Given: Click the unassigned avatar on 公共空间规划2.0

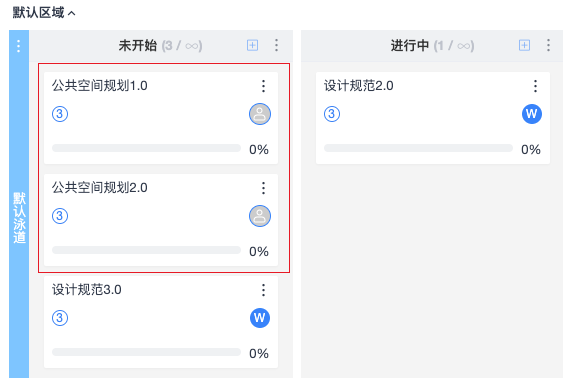Looking at the screenshot, I should pos(260,216).
